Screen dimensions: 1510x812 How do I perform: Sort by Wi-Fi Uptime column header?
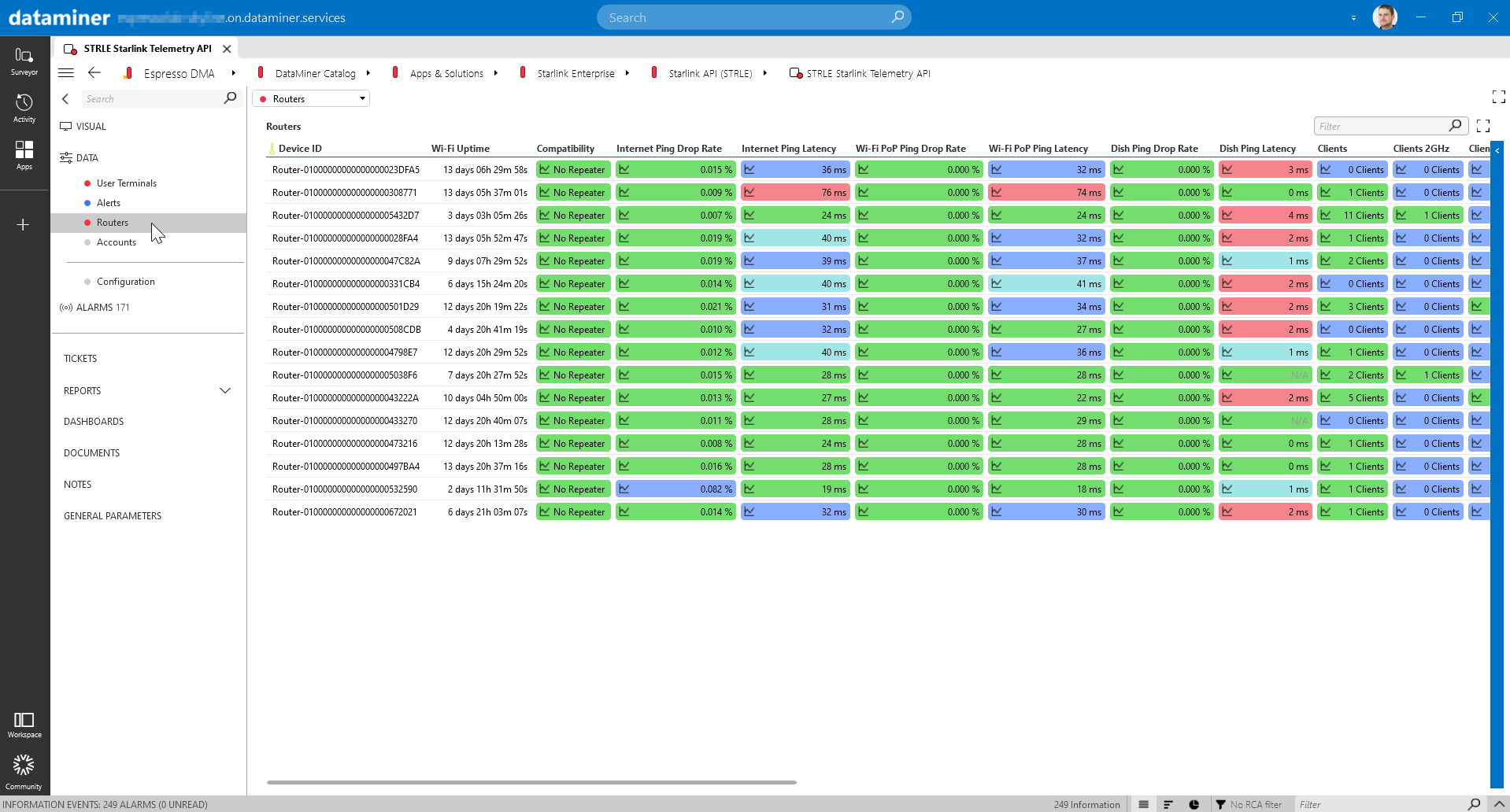461,149
